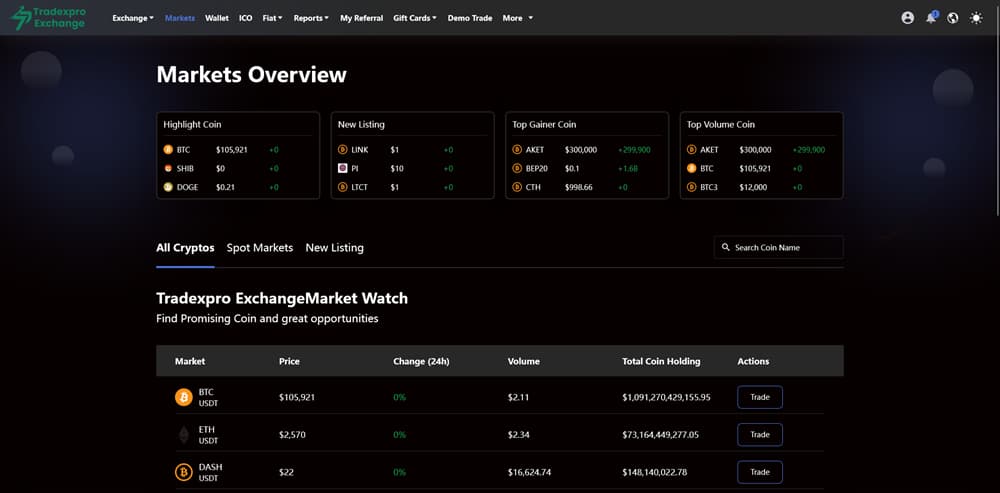Click the BTC coin icon in Top Volume Coin

(691, 168)
